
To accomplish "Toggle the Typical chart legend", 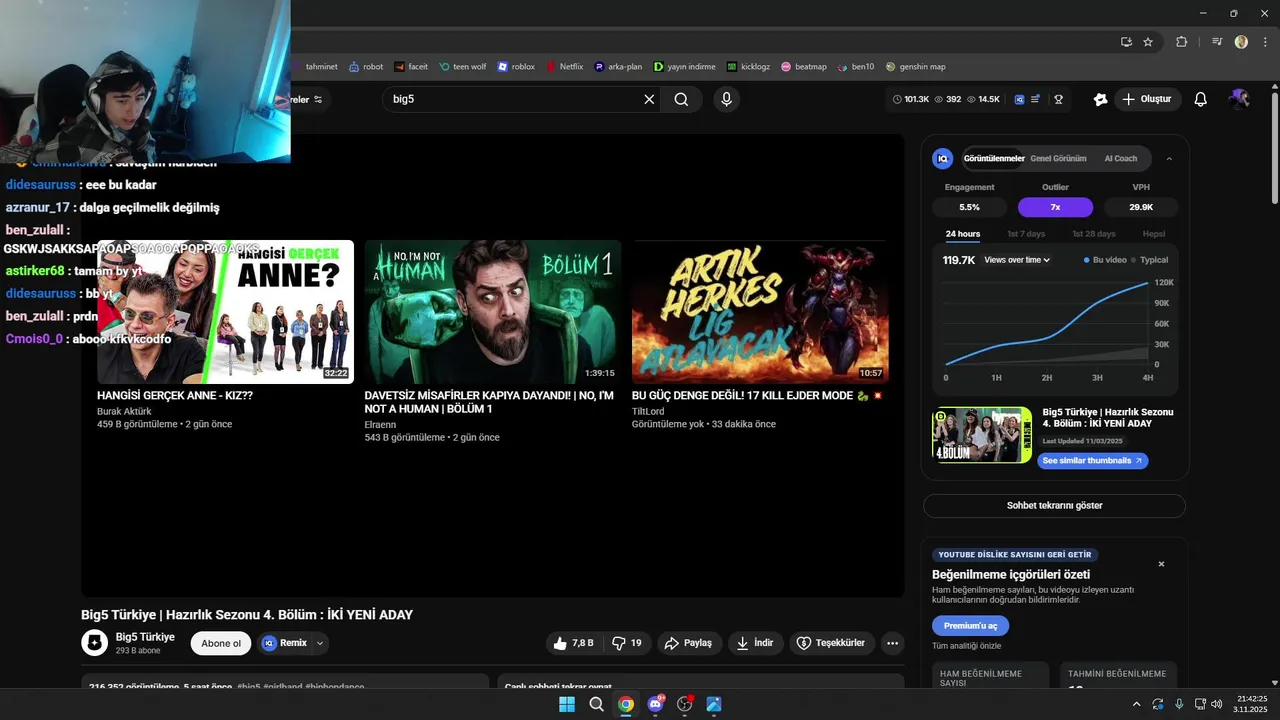I will pyautogui.click(x=1149, y=260).
